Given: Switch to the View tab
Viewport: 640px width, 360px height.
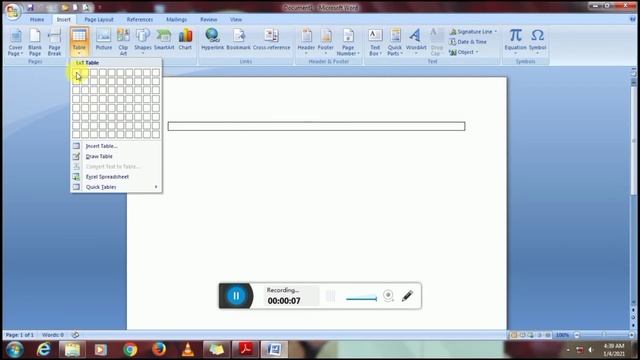Looking at the screenshot, I should (236, 19).
